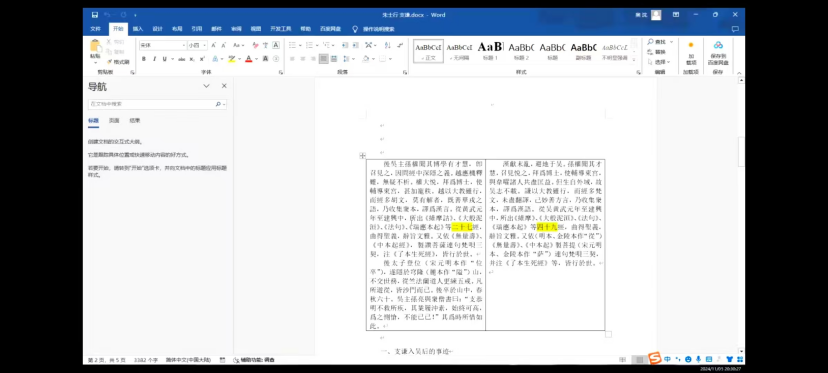Click the red font color button
The image size is (828, 373).
(x=248, y=59)
